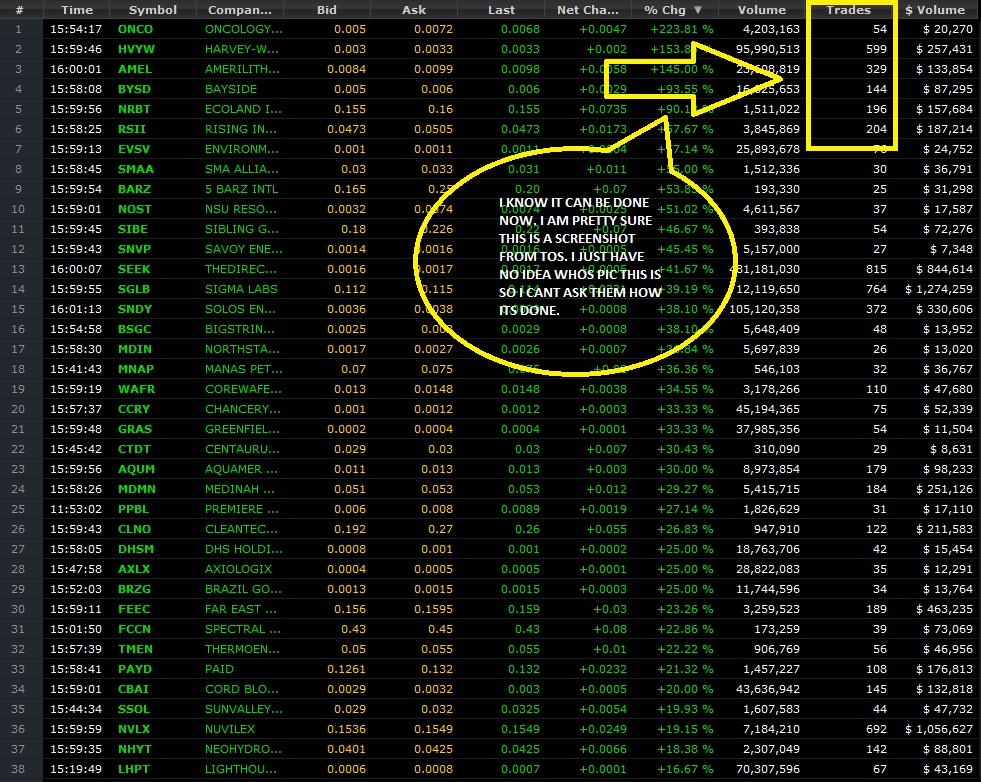Toggle the % Chg sort direction arrow
Screen dimensions: 981x782
[x=698, y=10]
